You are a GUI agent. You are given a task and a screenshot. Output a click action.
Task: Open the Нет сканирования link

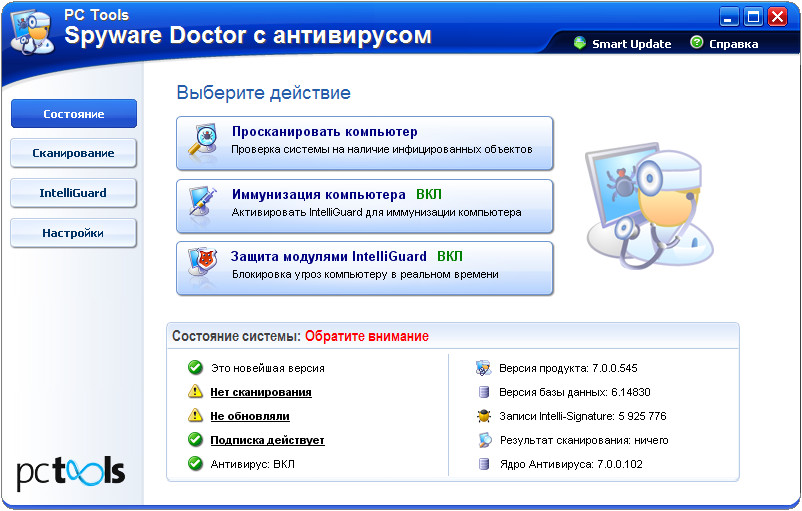260,392
